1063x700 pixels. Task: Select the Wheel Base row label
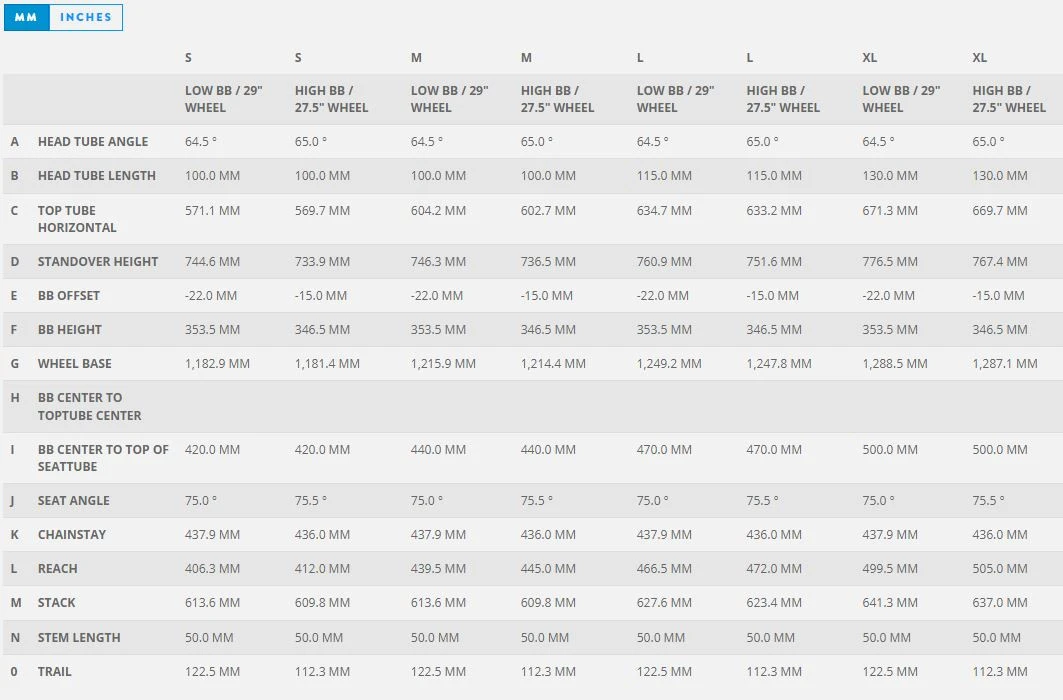(75, 364)
